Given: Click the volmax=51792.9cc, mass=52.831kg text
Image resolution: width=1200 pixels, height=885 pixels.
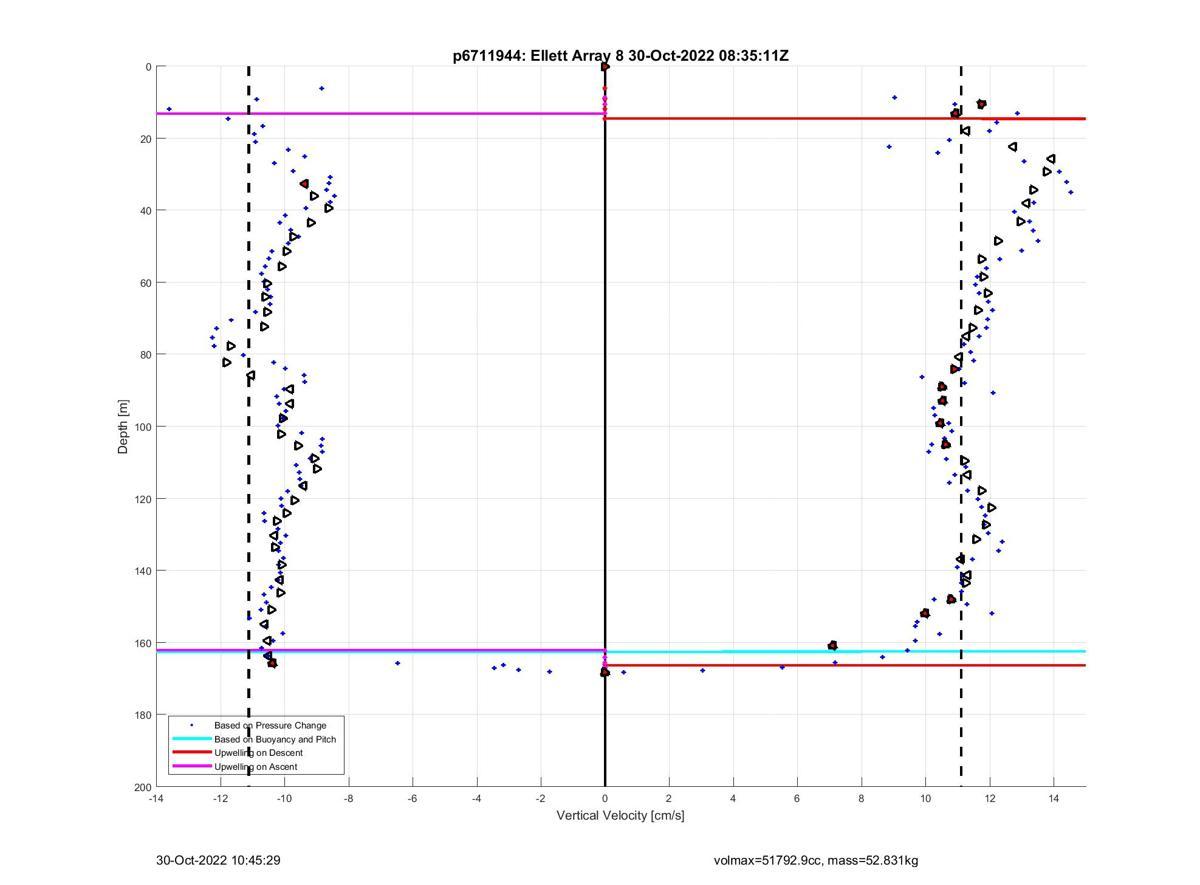Looking at the screenshot, I should coord(816,860).
